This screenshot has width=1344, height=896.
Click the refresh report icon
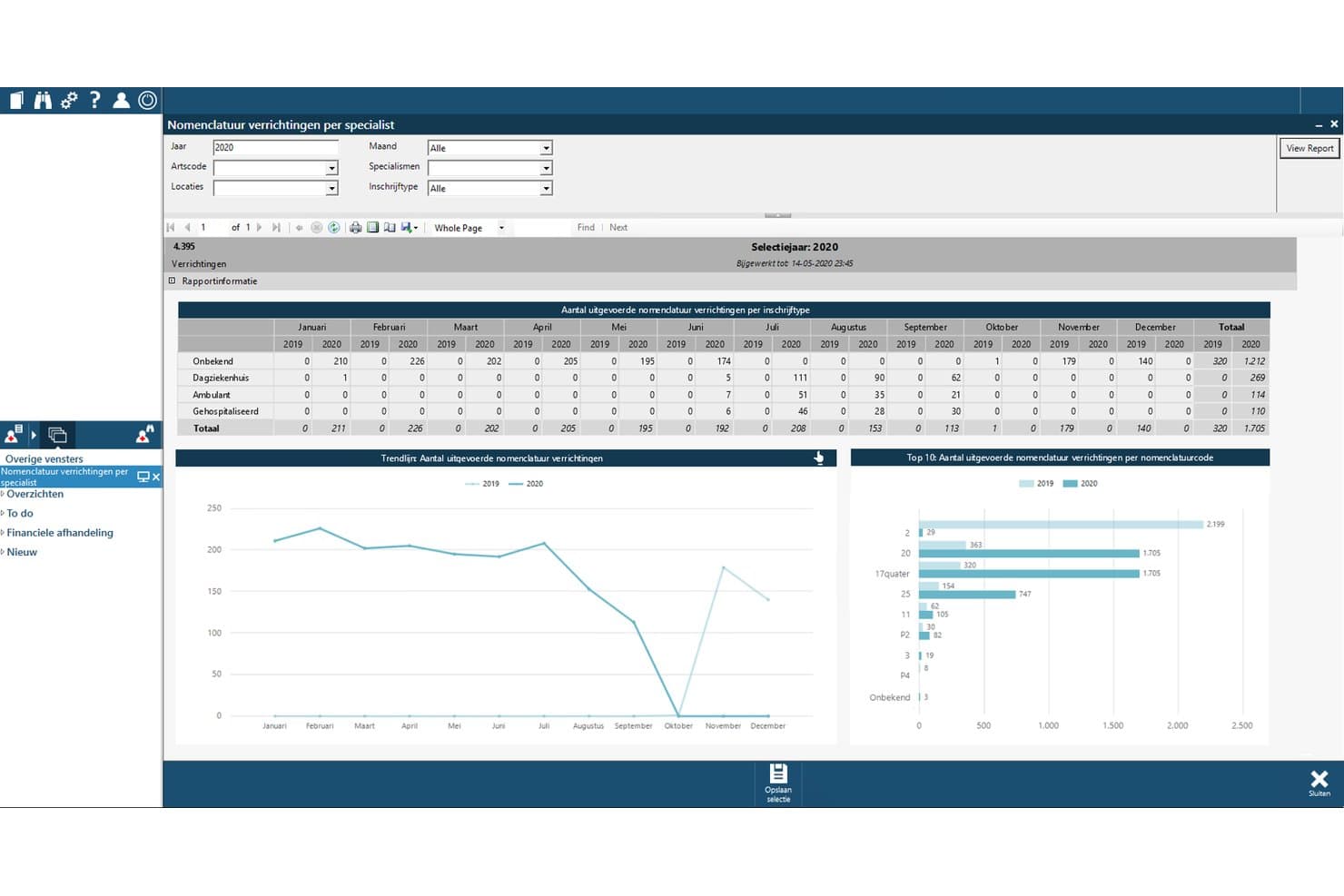334,228
